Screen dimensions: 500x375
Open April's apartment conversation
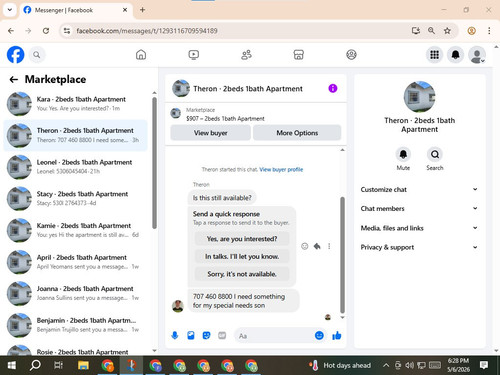pyautogui.click(x=76, y=262)
